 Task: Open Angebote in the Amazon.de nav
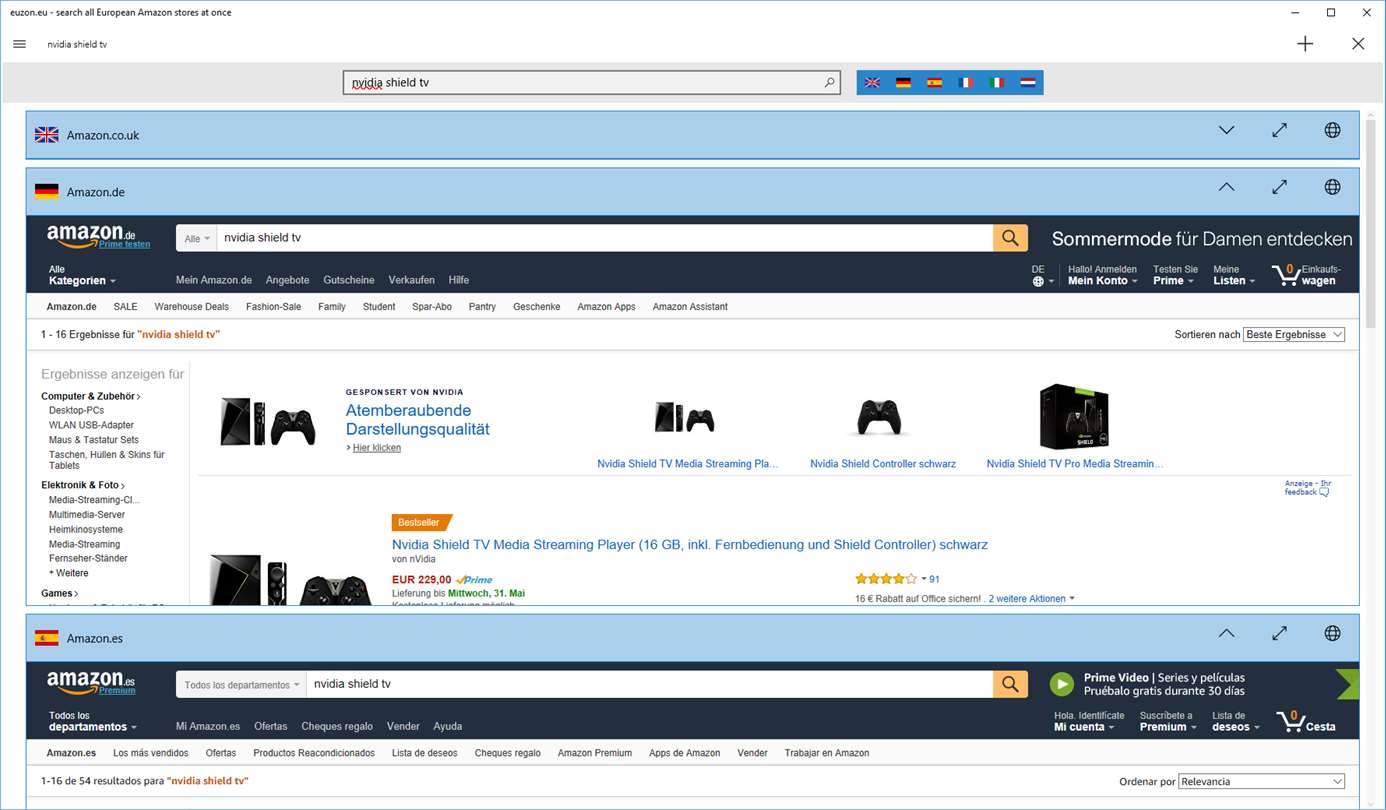coord(287,280)
